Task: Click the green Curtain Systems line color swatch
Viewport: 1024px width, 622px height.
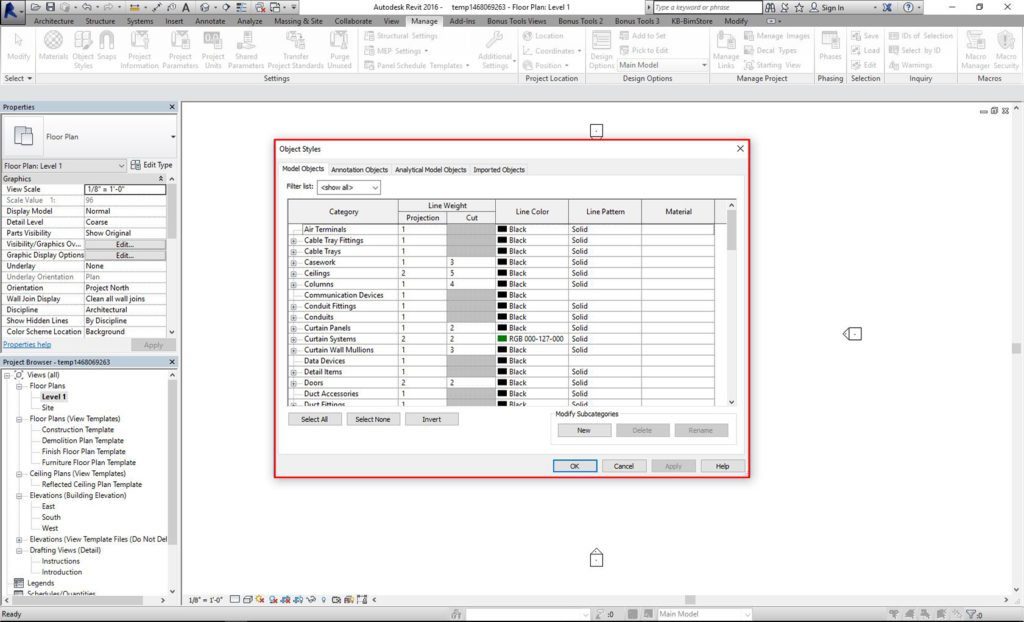Action: (502, 339)
